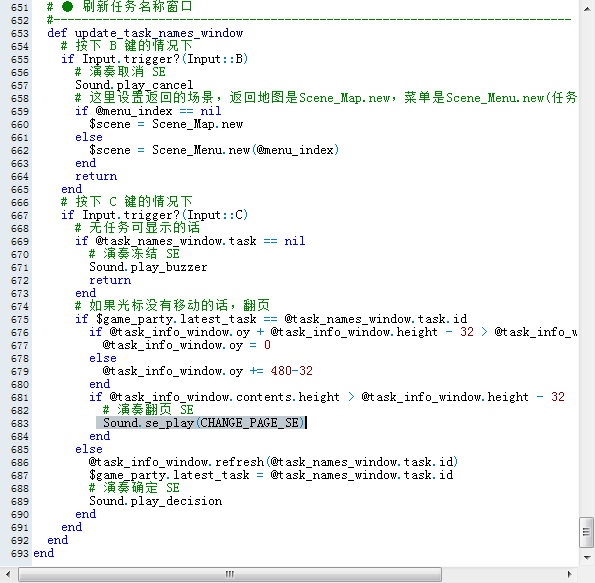Click the vertical scrollbar up arrow
This screenshot has width=595, height=583.
pyautogui.click(x=587, y=9)
